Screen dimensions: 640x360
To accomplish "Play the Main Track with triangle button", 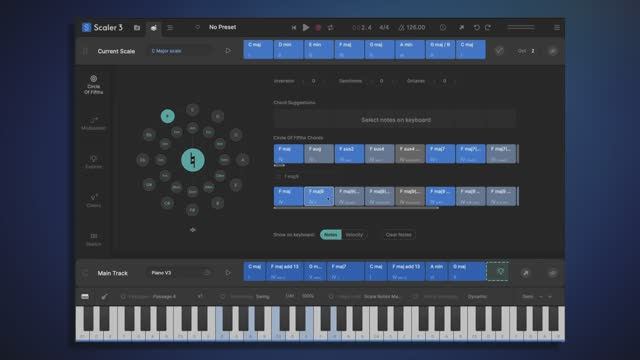I will pyautogui.click(x=228, y=273).
